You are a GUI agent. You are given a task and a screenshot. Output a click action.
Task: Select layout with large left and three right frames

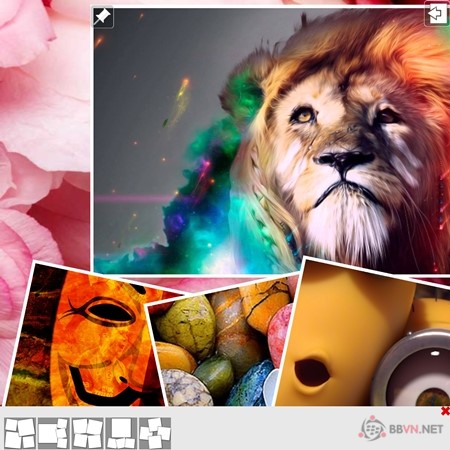coord(53,433)
